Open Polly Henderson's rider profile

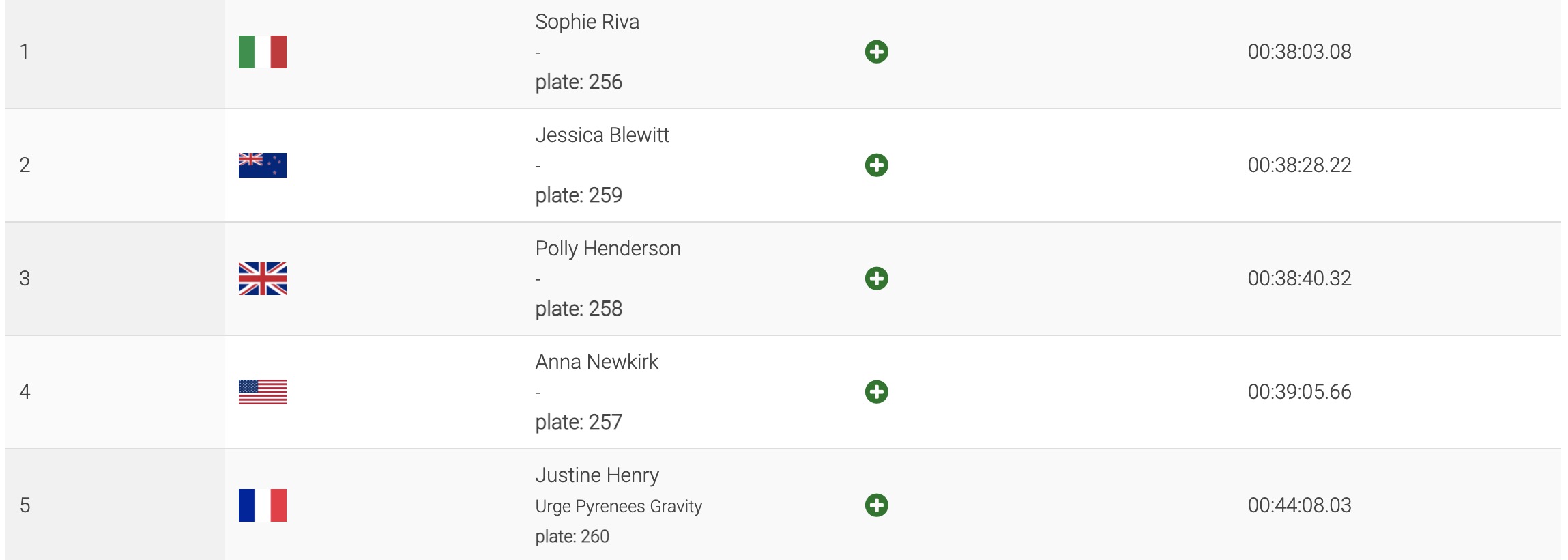pos(607,249)
